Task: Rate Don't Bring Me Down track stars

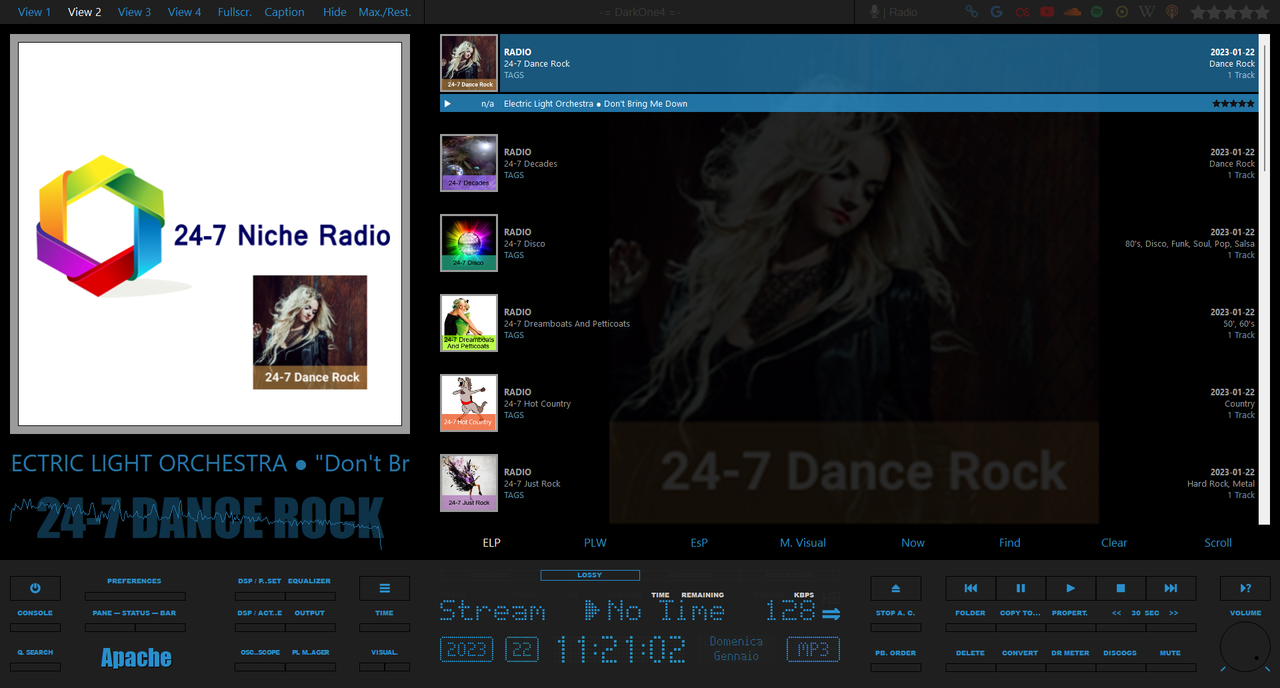Action: pyautogui.click(x=1233, y=104)
